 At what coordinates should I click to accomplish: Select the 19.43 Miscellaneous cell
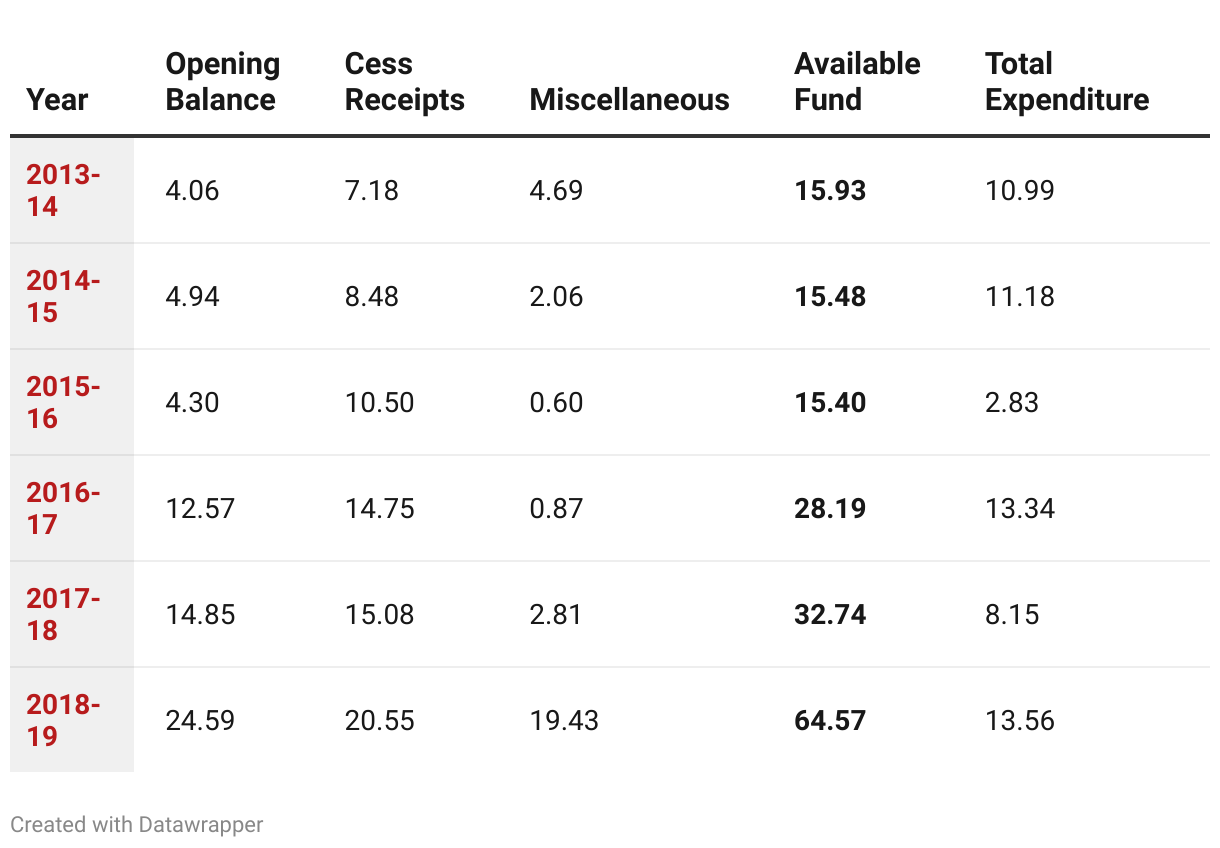pos(564,720)
